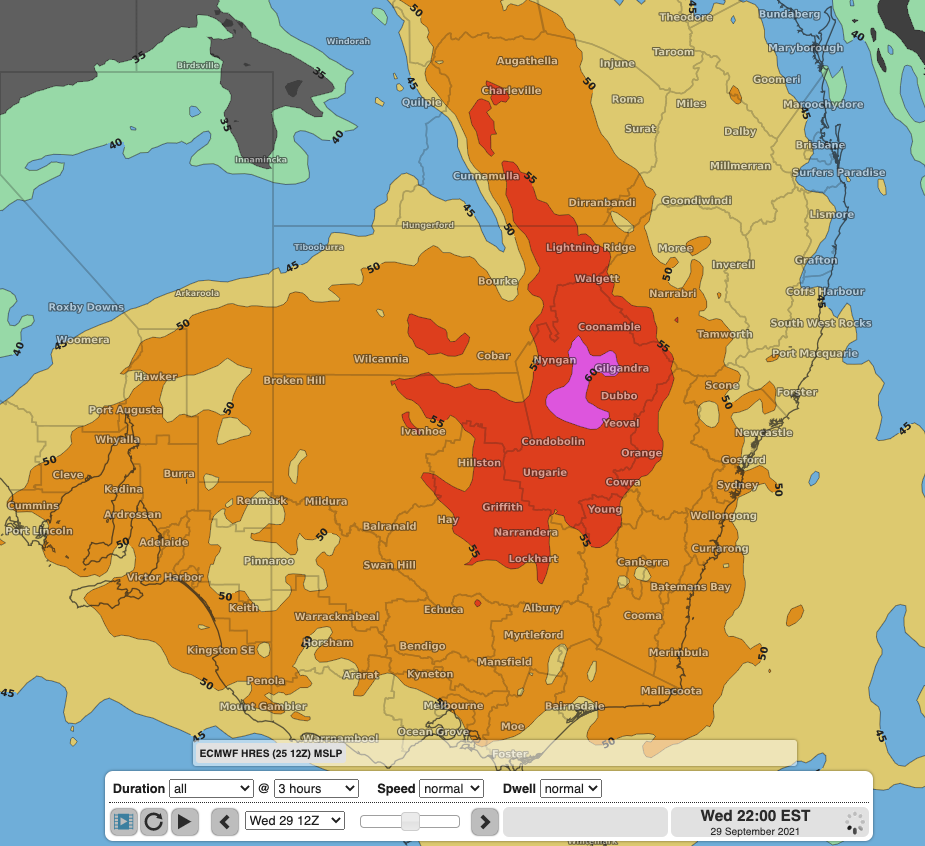Click the circular loop arrow icon
Screen dimensions: 925x846
pyautogui.click(x=154, y=821)
